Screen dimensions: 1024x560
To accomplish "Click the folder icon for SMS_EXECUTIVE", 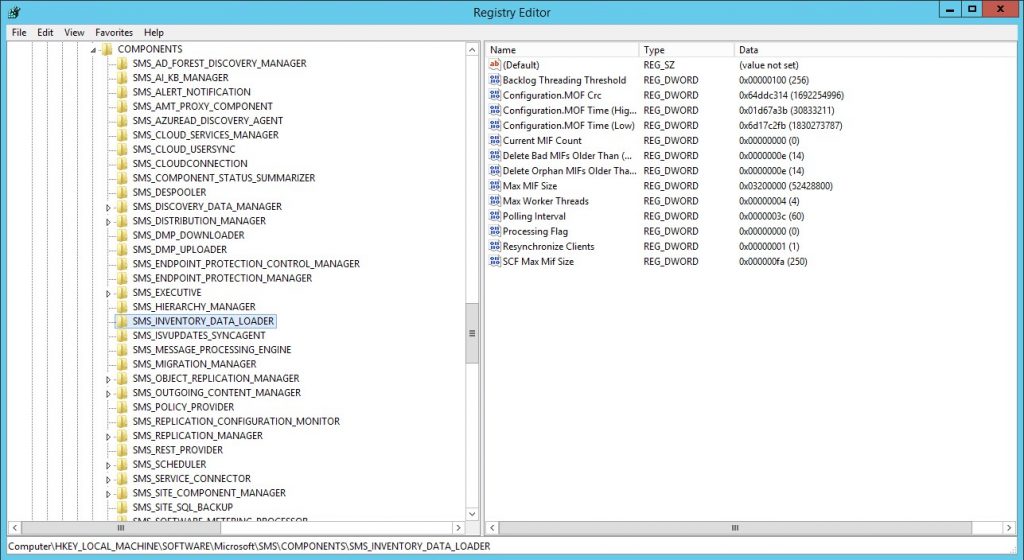I will [122, 293].
